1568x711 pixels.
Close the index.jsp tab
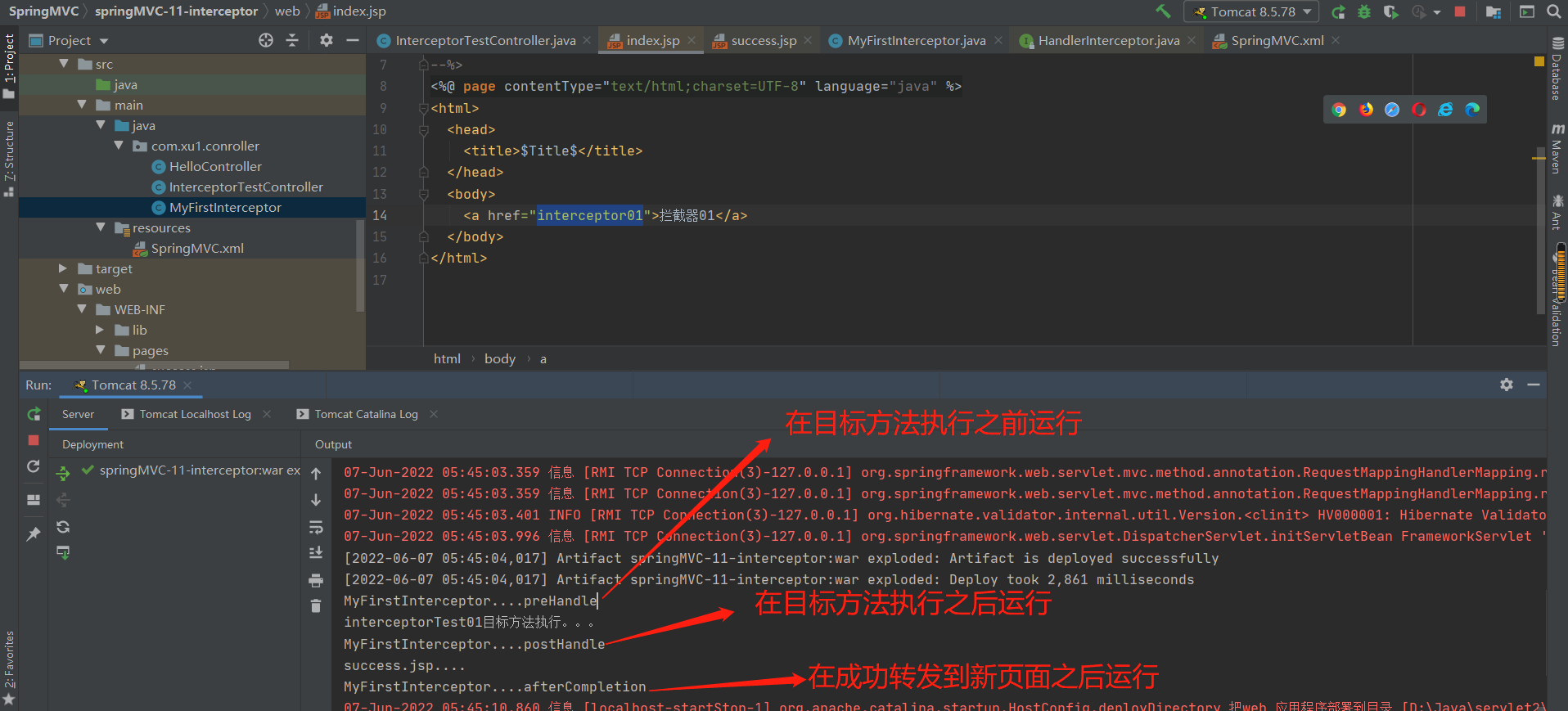[x=692, y=40]
